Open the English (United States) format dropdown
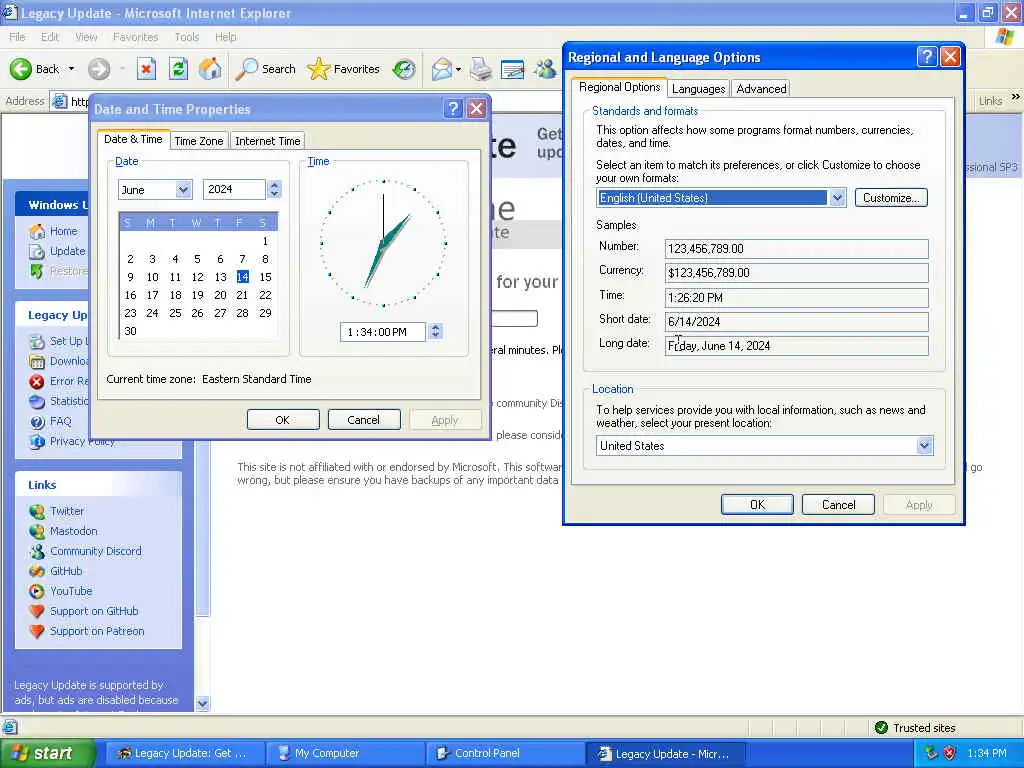1024x768 pixels. [837, 198]
